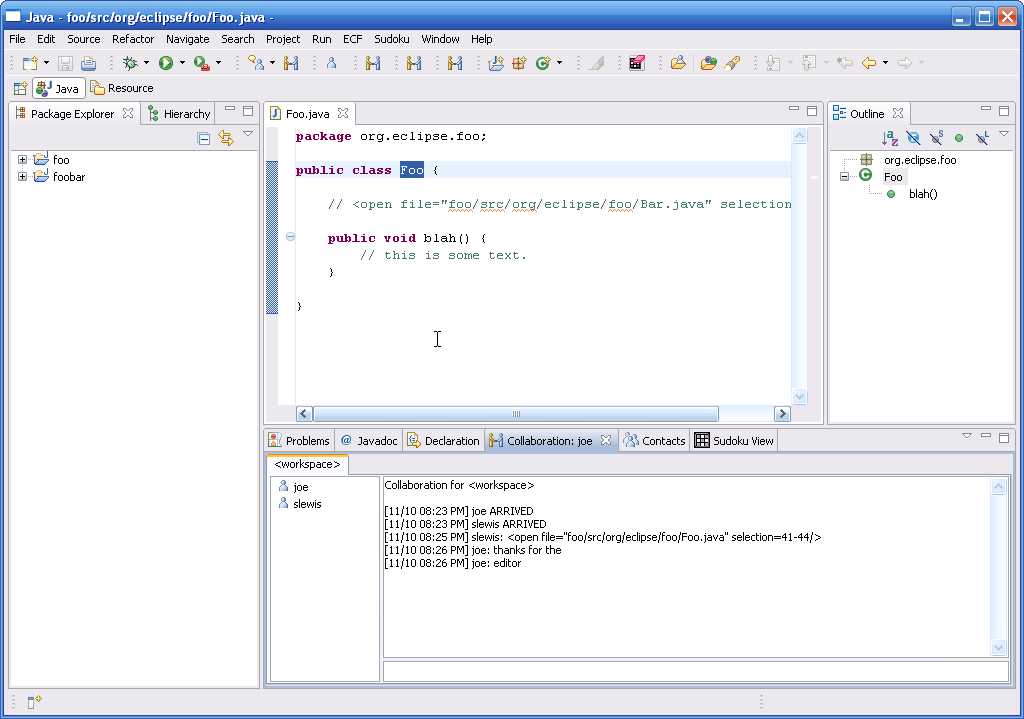Screen dimensions: 1024x719
Task: Open the Run dropdown arrow
Action: (182, 63)
